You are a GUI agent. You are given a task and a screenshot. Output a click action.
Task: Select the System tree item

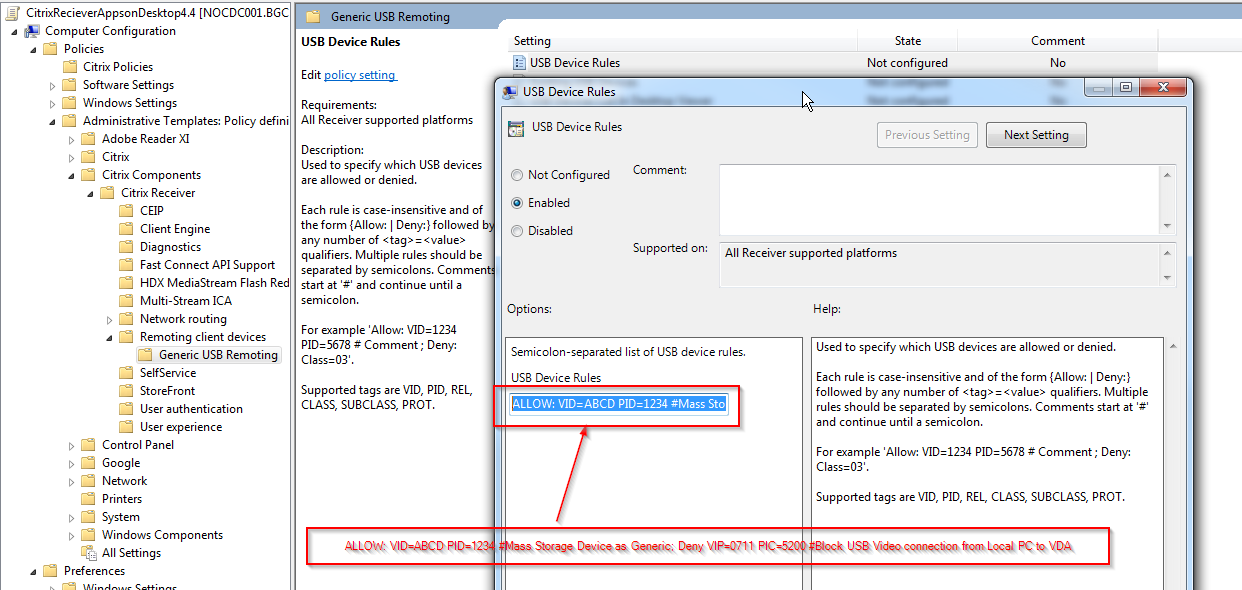[120, 517]
